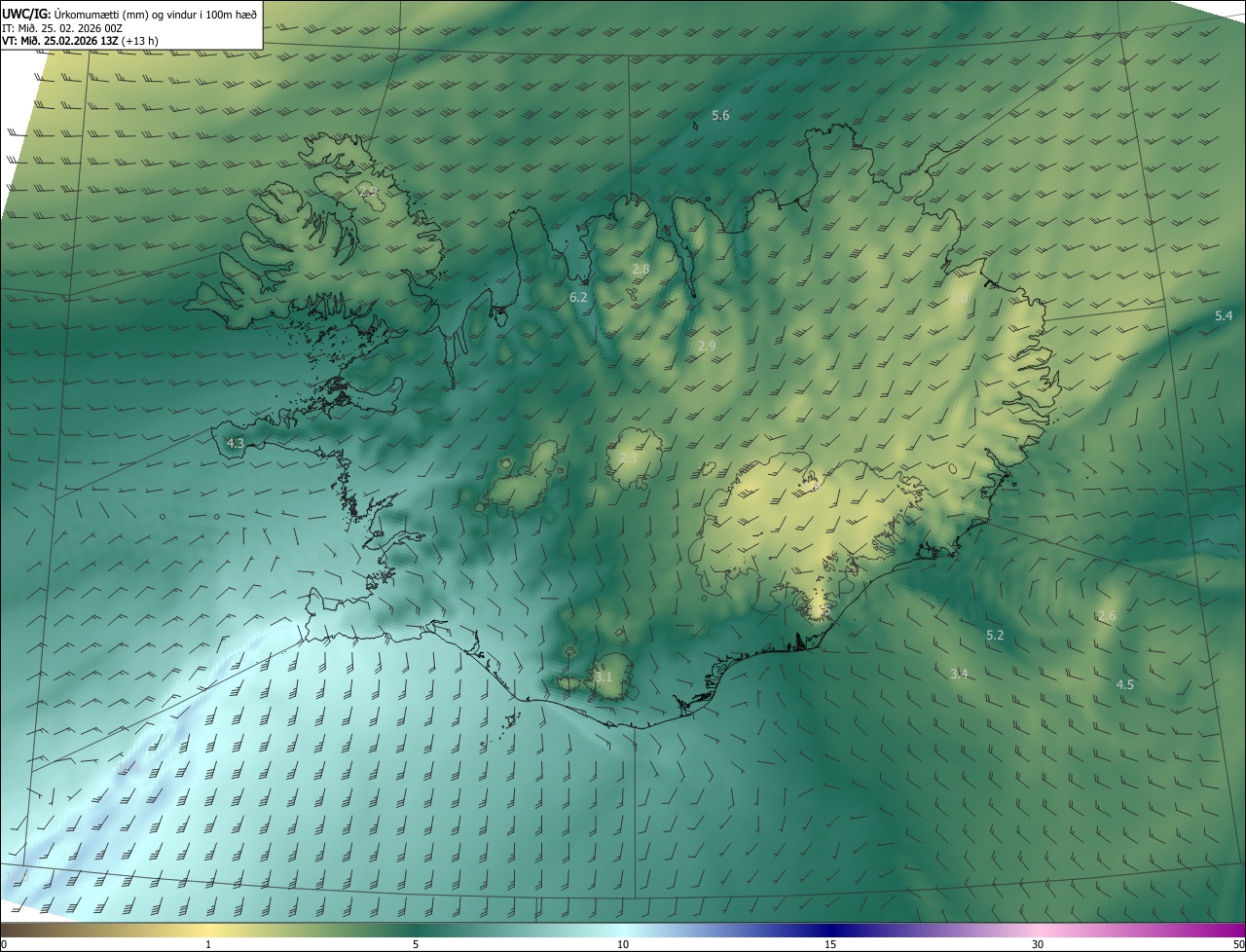1246x952 pixels.
Task: Click the 3.1 value on the southern glacier
Action: [x=604, y=677]
